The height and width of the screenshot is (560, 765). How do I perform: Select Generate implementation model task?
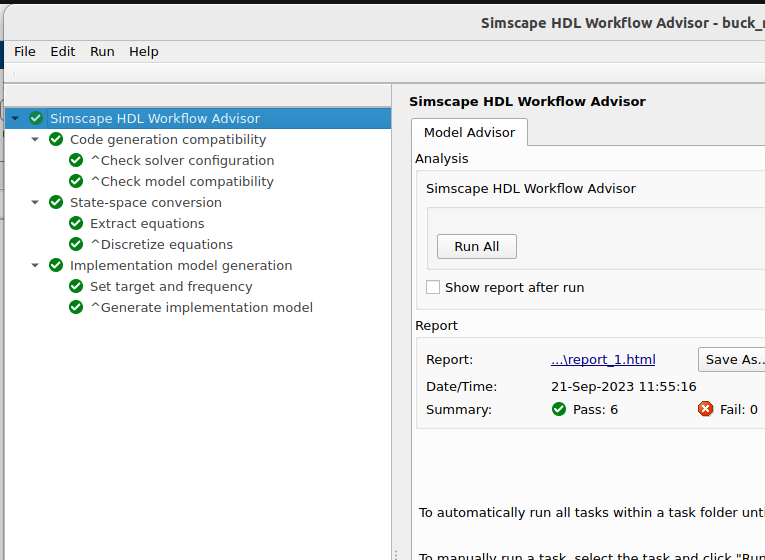pos(201,307)
